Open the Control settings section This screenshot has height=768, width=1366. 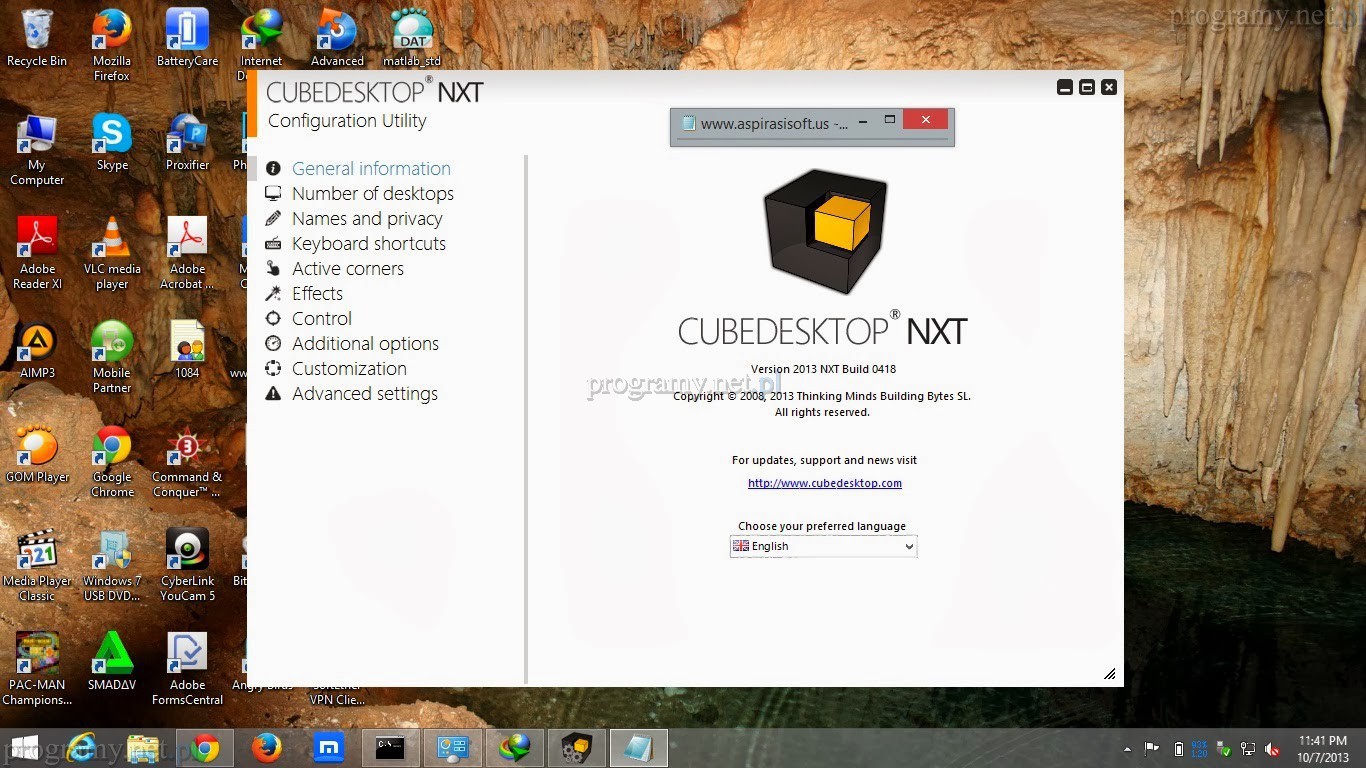point(321,319)
